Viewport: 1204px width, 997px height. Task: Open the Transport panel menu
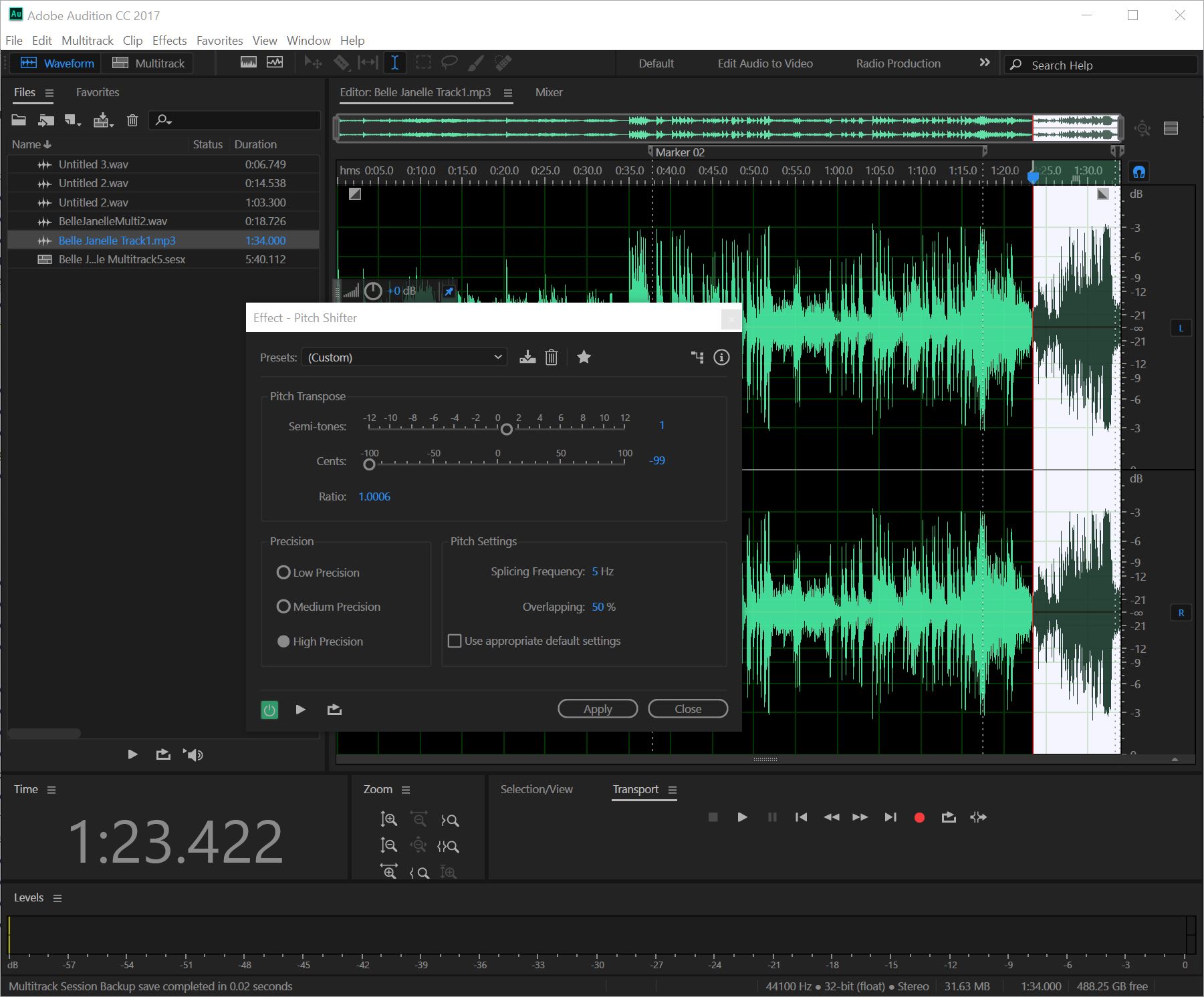click(x=673, y=790)
